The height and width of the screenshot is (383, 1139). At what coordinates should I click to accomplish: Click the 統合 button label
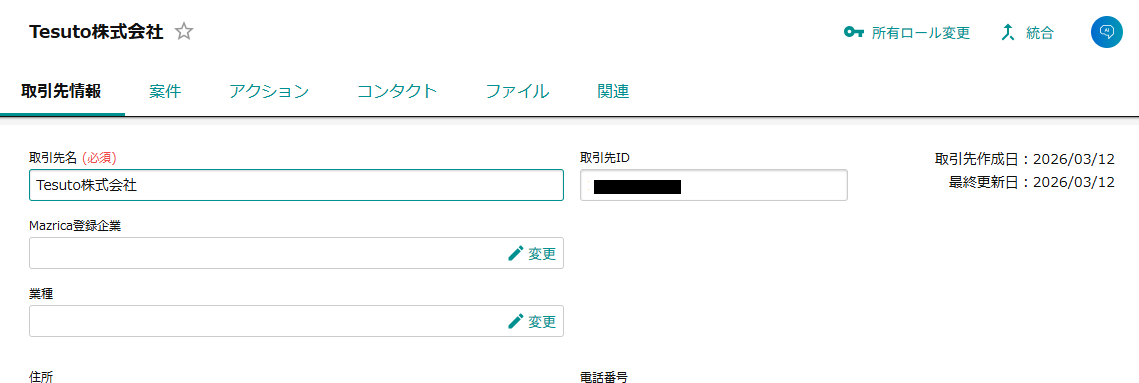coord(1039,33)
